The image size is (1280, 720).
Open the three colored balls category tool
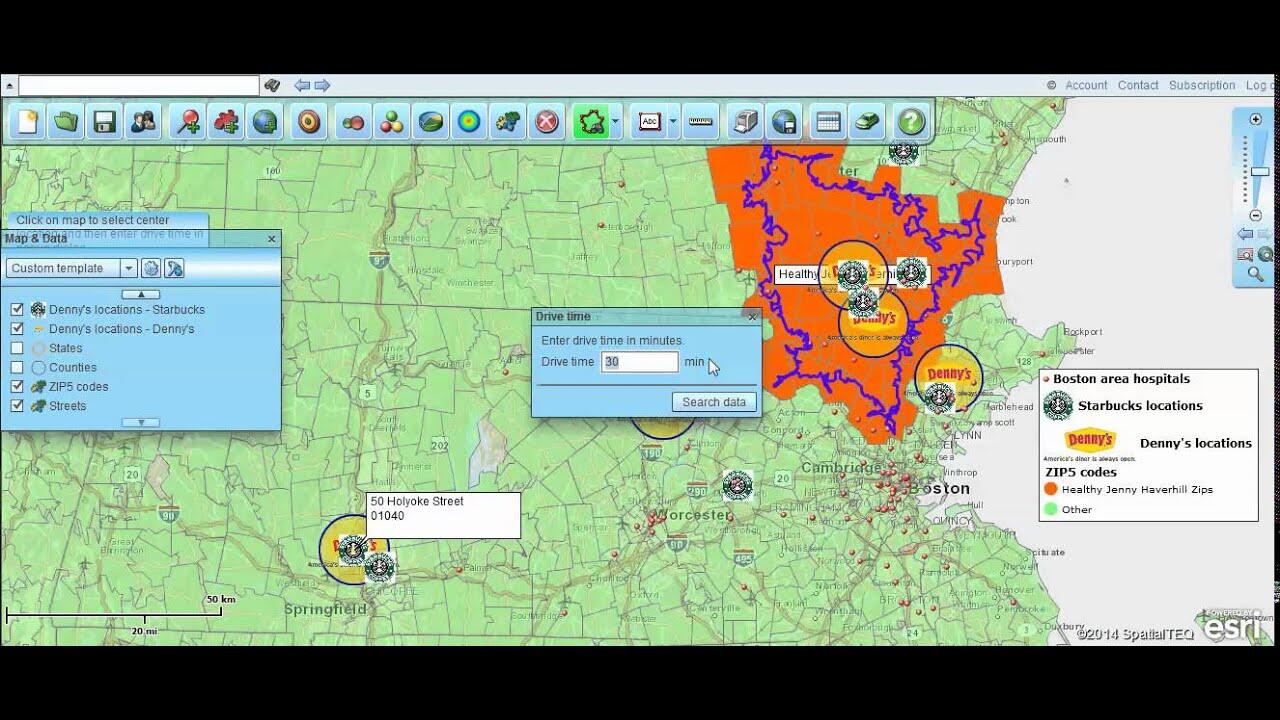[392, 122]
